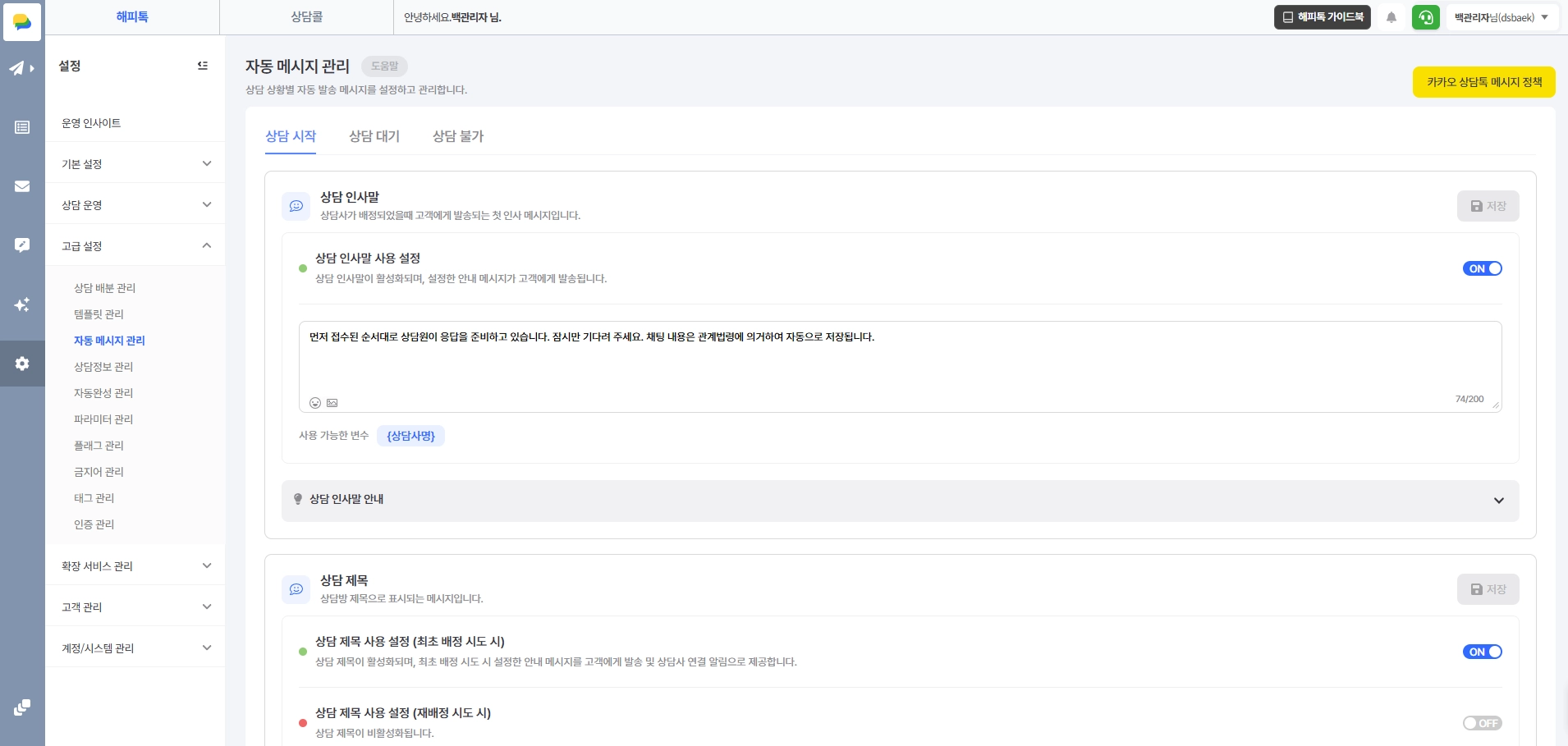Expand 계정/시스템 관리 menu
The height and width of the screenshot is (746, 1568).
coord(135,648)
